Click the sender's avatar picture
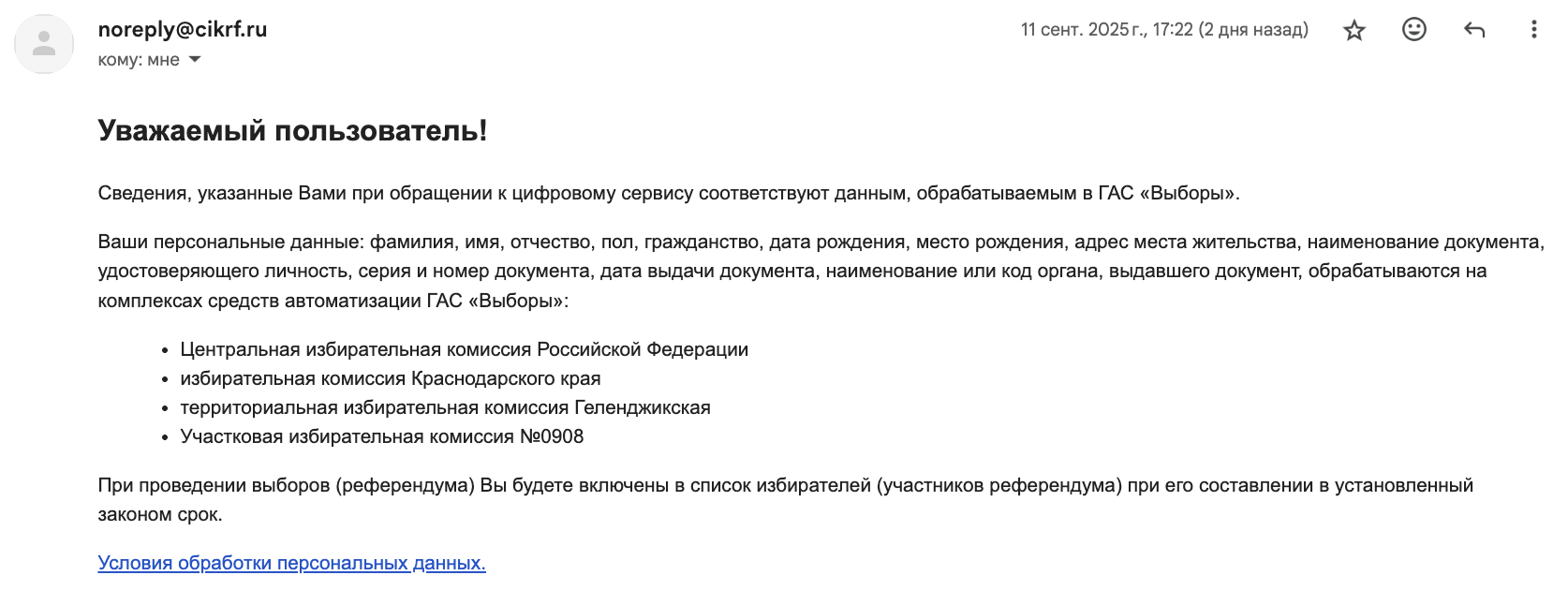The image size is (1568, 590). tap(44, 44)
